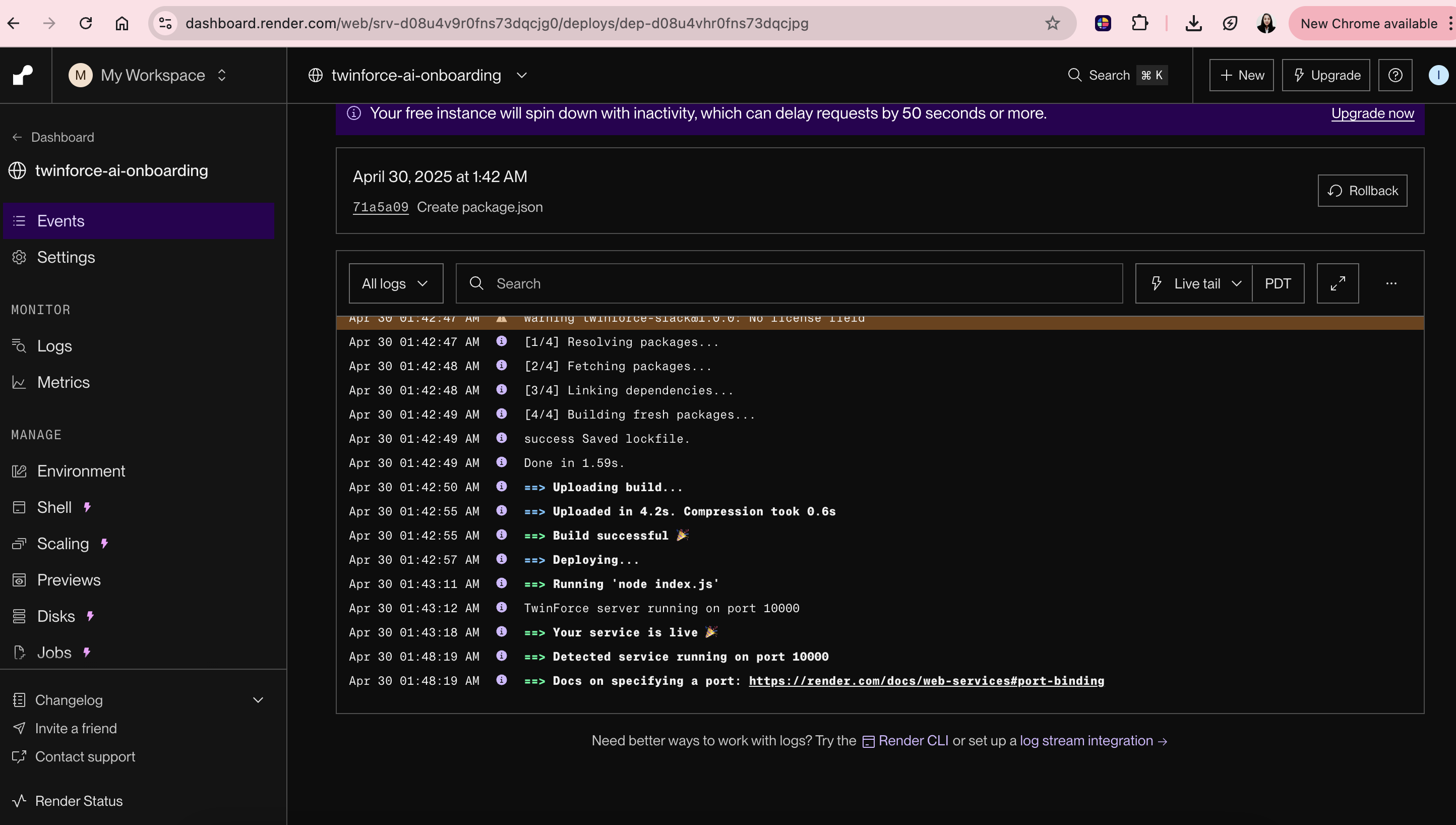This screenshot has height=825, width=1456.
Task: Click the Upgrade now link
Action: click(1372, 113)
